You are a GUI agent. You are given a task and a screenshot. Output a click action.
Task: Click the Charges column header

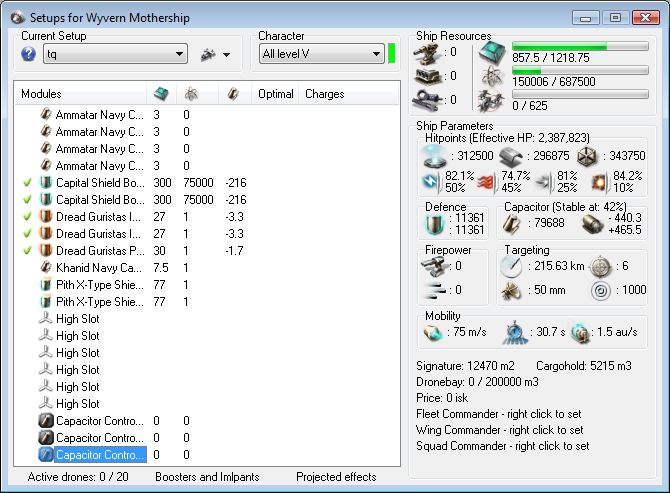click(324, 94)
